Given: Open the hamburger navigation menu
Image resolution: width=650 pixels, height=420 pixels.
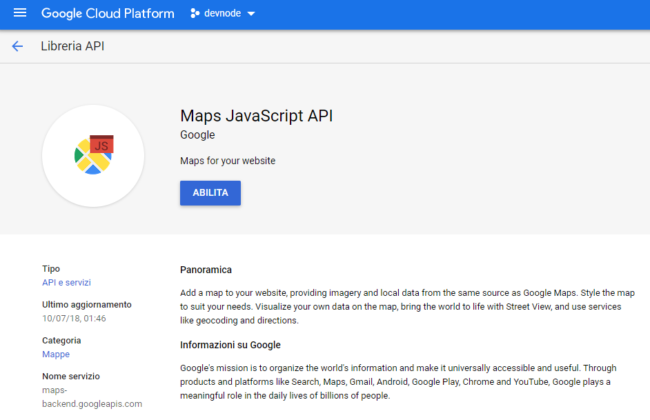Looking at the screenshot, I should pyautogui.click(x=19, y=13).
